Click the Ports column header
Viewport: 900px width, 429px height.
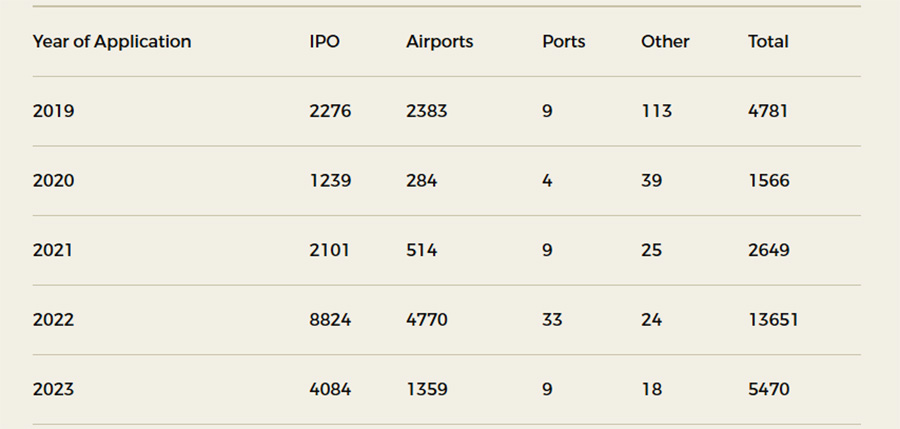563,42
